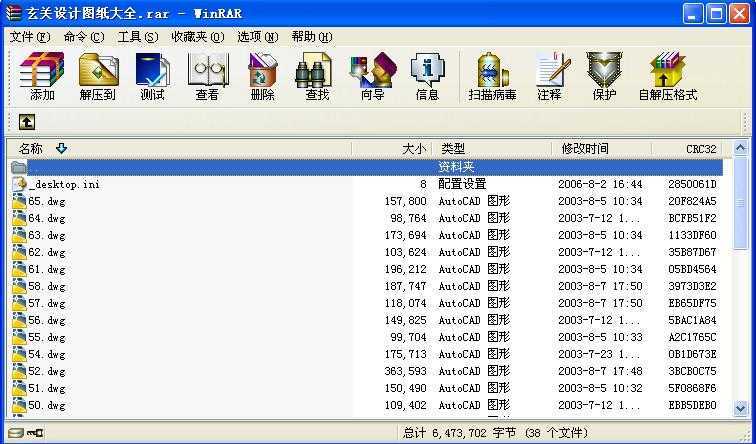This screenshot has width=756, height=444.
Task: Click the parent folder icon row
Action: [366, 167]
